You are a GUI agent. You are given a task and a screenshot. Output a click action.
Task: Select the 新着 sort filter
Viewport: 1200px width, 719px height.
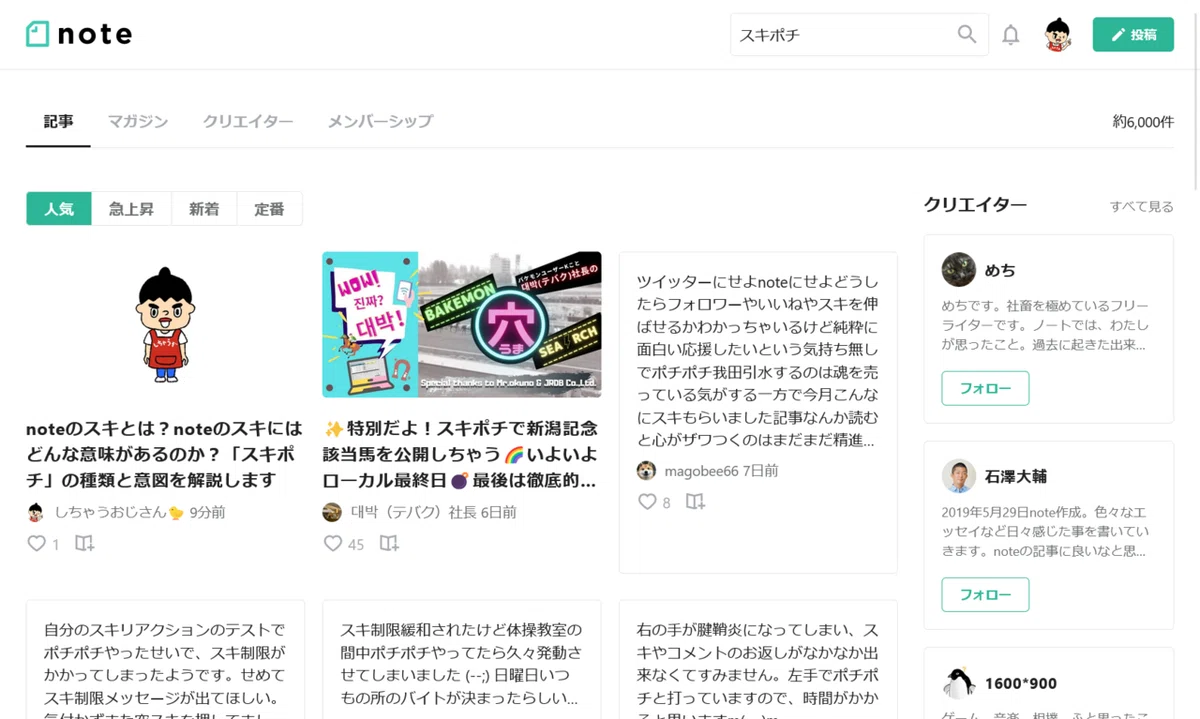(204, 209)
